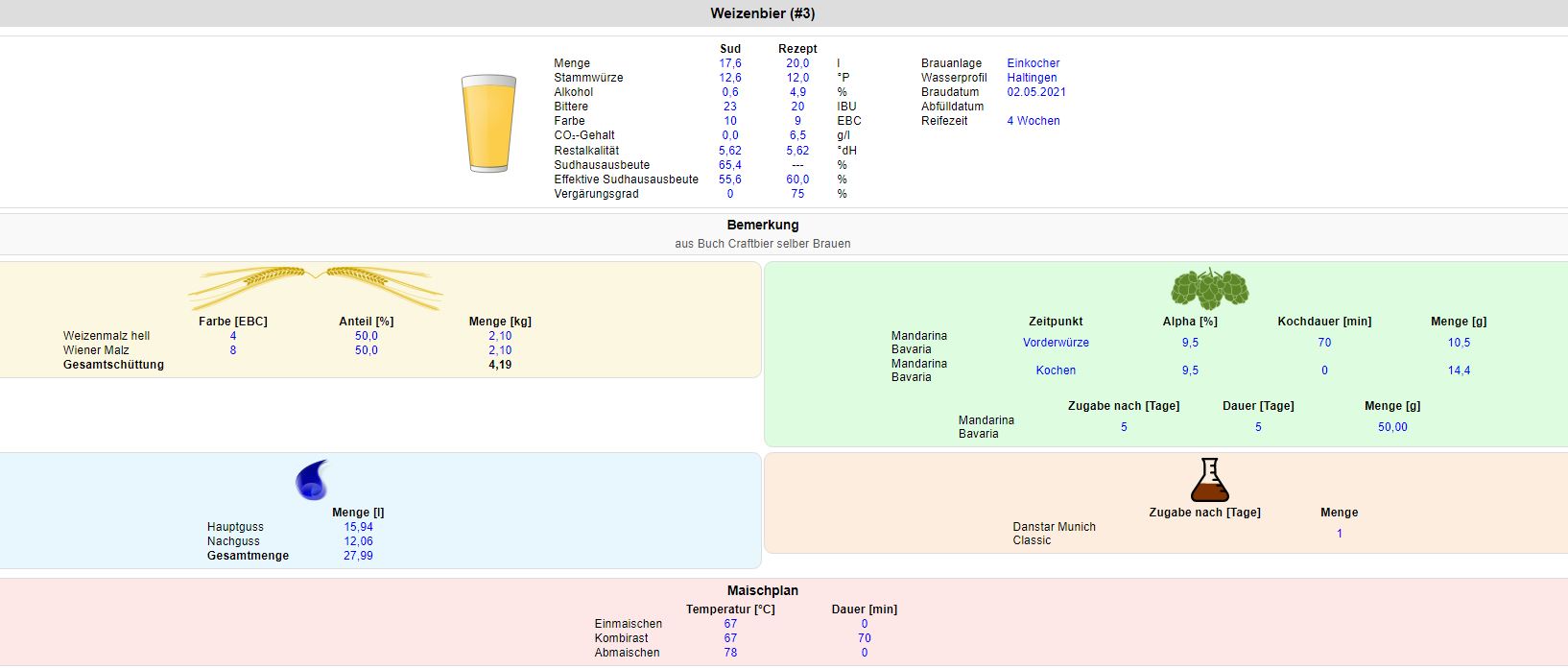Open the Einkocher brewing system link
Image resolution: width=1568 pixels, height=669 pixels.
(x=1033, y=63)
